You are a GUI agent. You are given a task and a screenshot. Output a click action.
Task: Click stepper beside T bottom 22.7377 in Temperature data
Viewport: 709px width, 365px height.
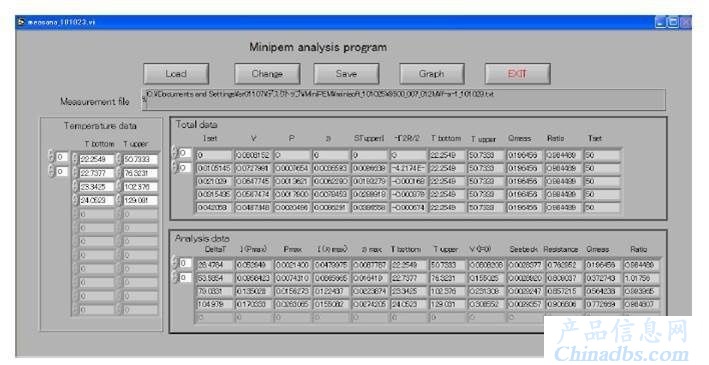[75, 173]
